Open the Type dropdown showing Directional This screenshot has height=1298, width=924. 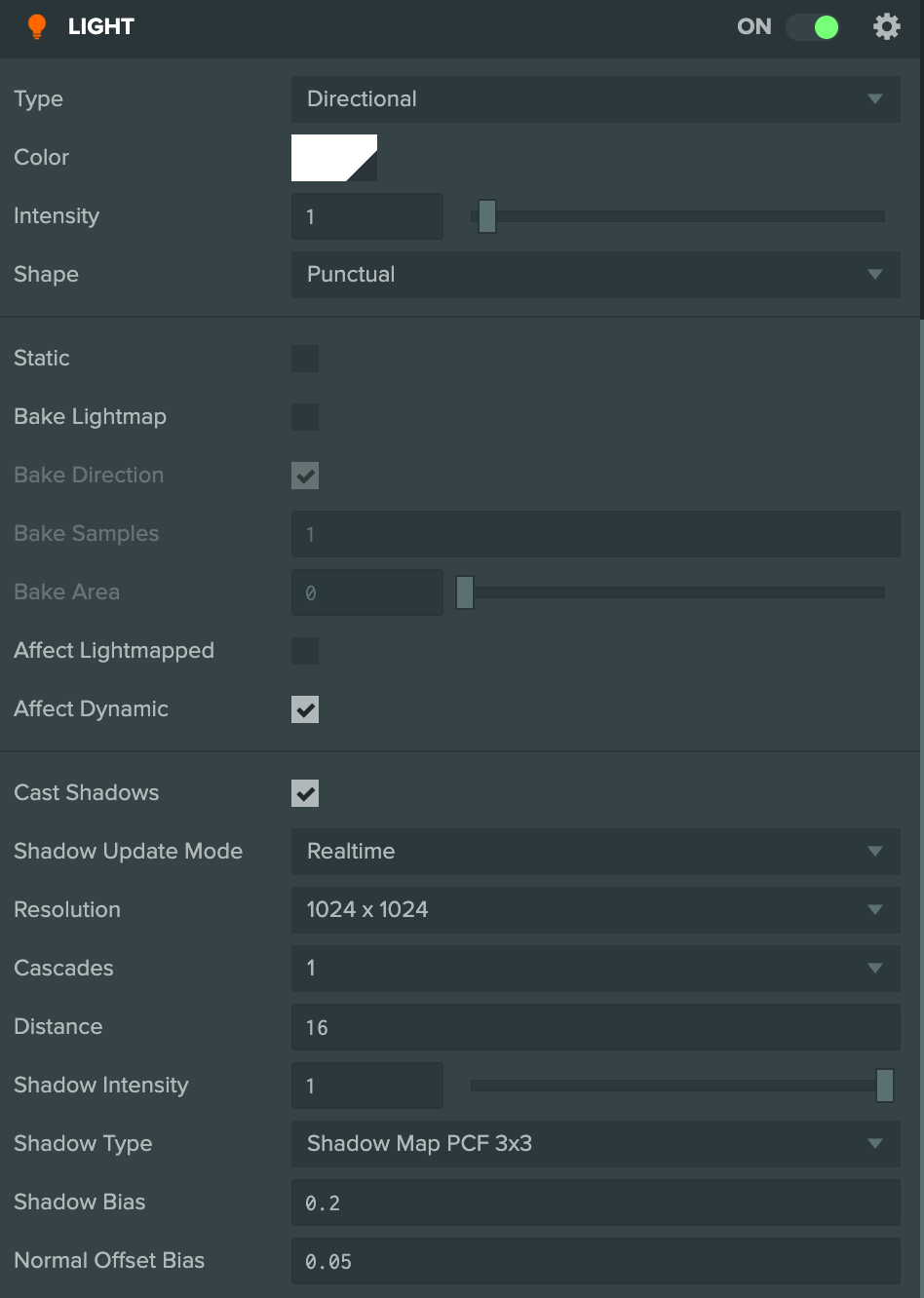(596, 99)
